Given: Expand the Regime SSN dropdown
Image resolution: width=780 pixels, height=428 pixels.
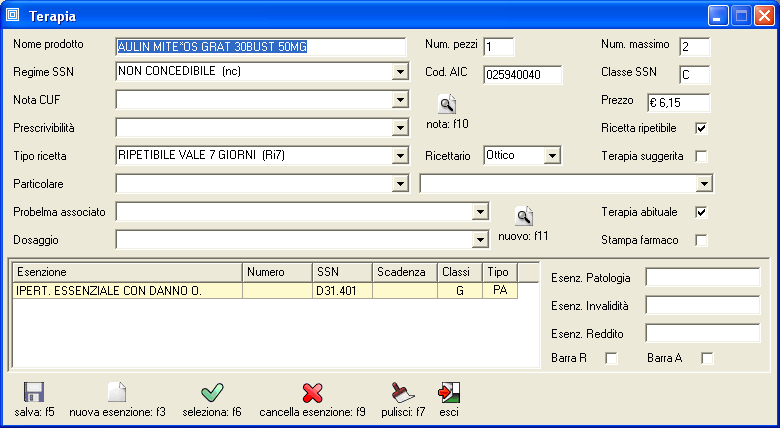Looking at the screenshot, I should click(400, 72).
